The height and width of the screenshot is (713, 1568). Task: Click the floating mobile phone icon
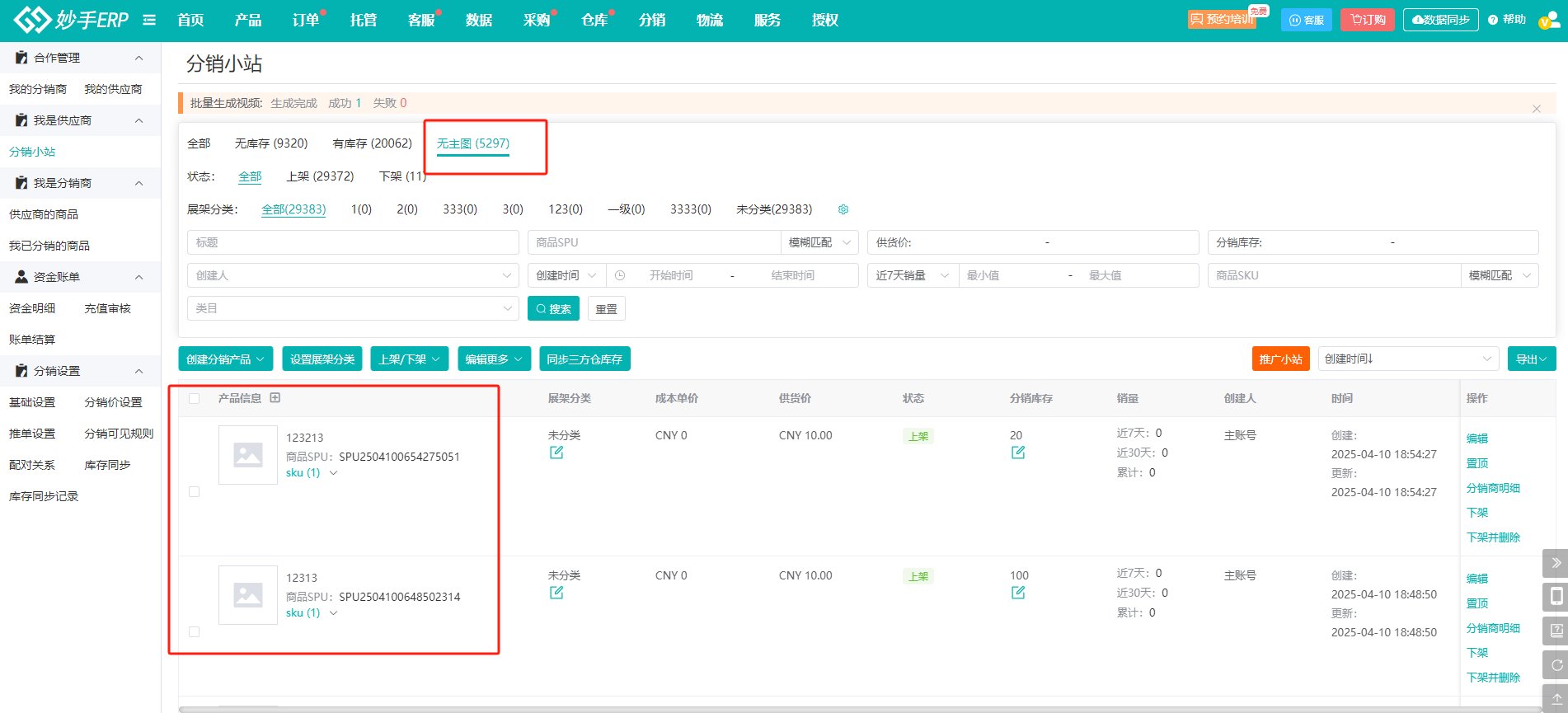pyautogui.click(x=1556, y=597)
